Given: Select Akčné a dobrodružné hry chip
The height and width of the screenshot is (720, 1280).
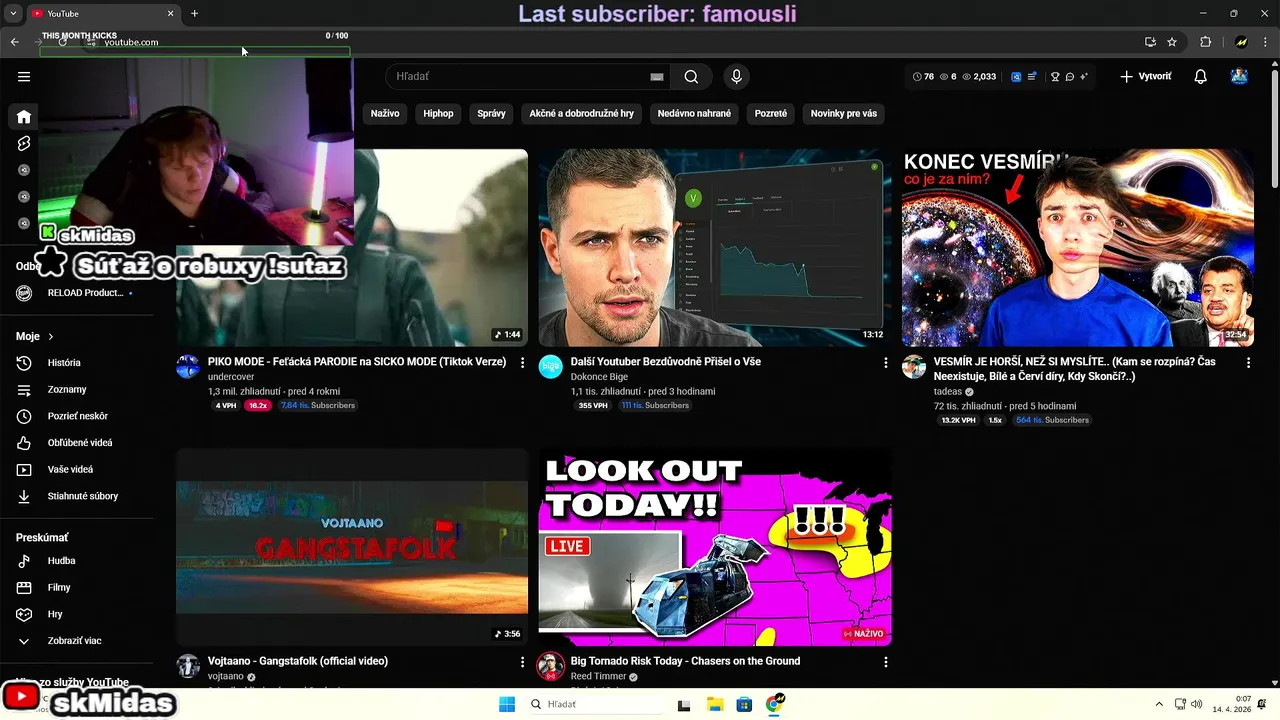Looking at the screenshot, I should coord(582,114).
